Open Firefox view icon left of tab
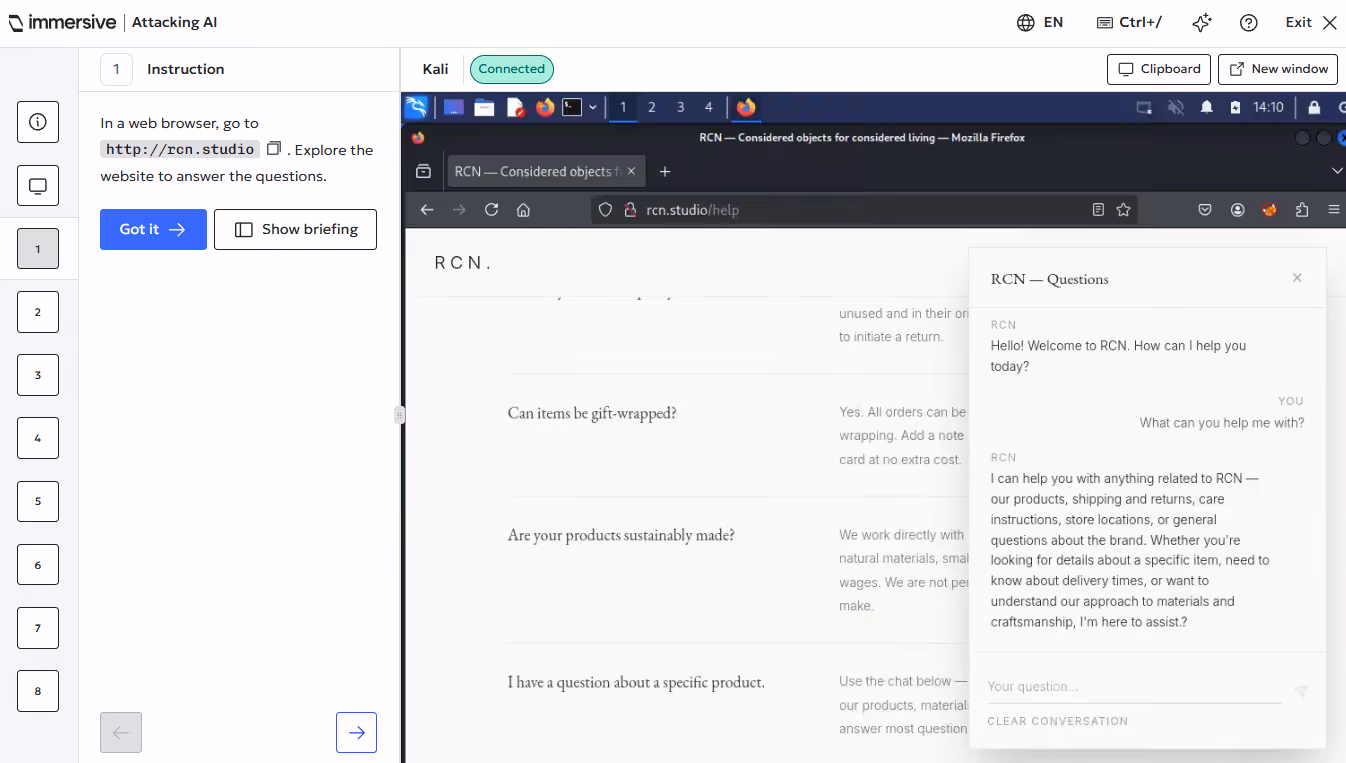Viewport: 1346px width, 763px height. coord(423,171)
